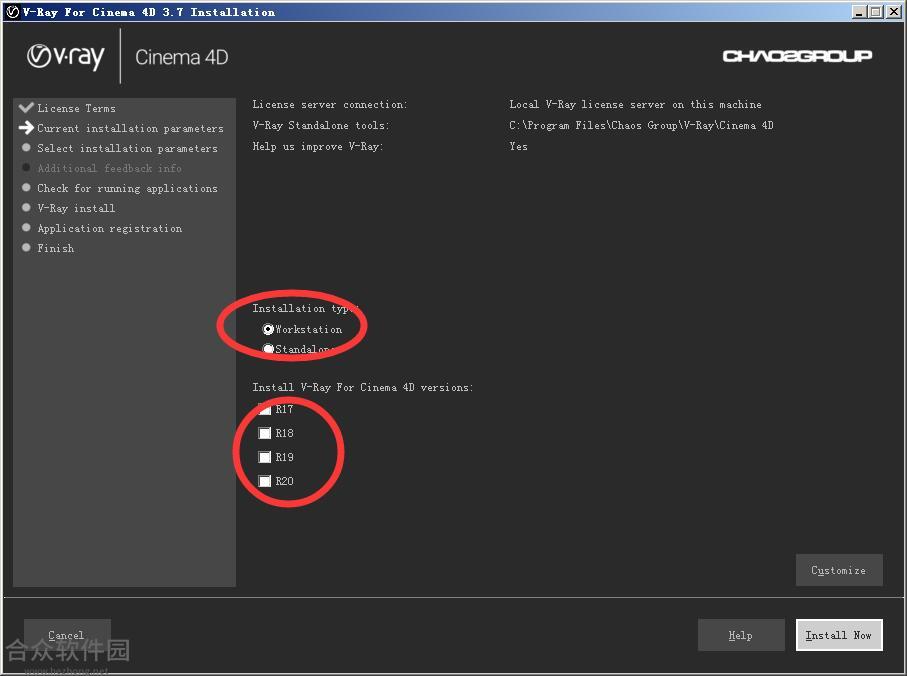Click the bullet beside Check for running applications
Image resolution: width=907 pixels, height=676 pixels.
point(26,187)
